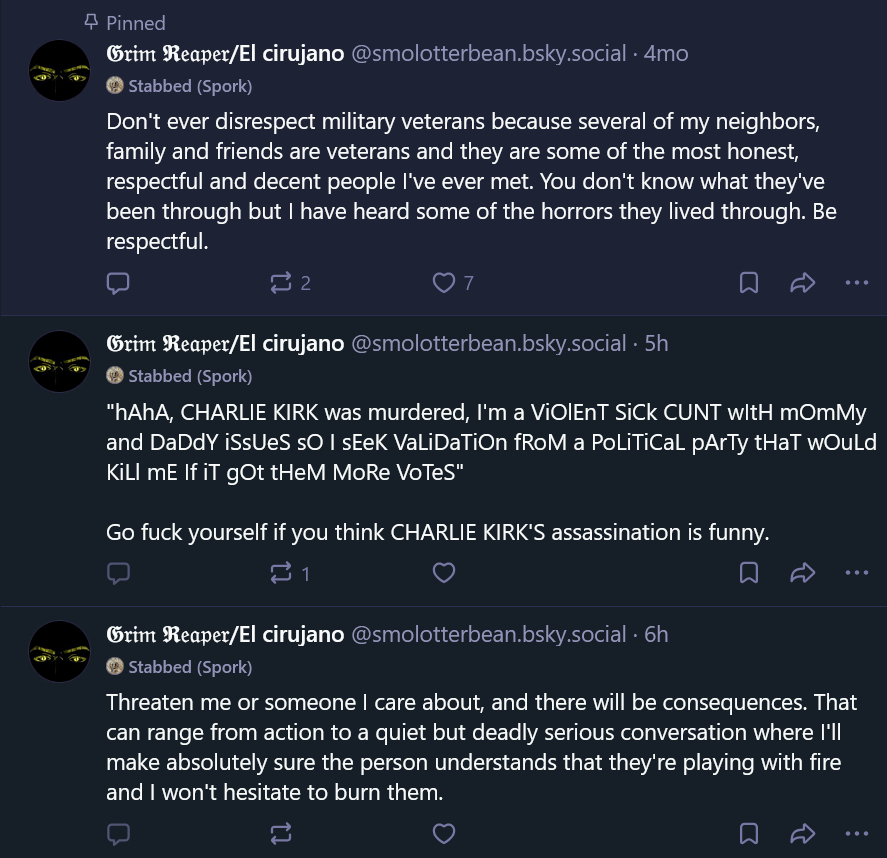The image size is (887, 858).
Task: Share the 6h-old consequences post
Action: 803,833
